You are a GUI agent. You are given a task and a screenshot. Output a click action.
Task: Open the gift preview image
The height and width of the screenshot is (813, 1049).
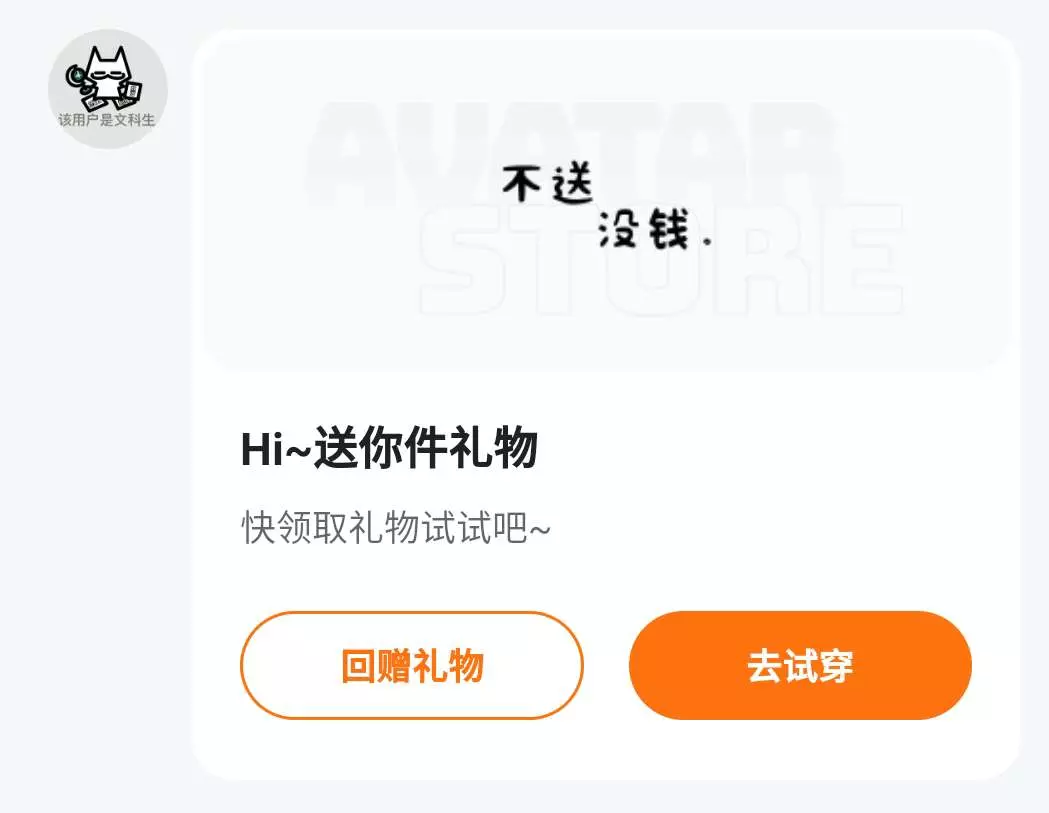click(605, 204)
